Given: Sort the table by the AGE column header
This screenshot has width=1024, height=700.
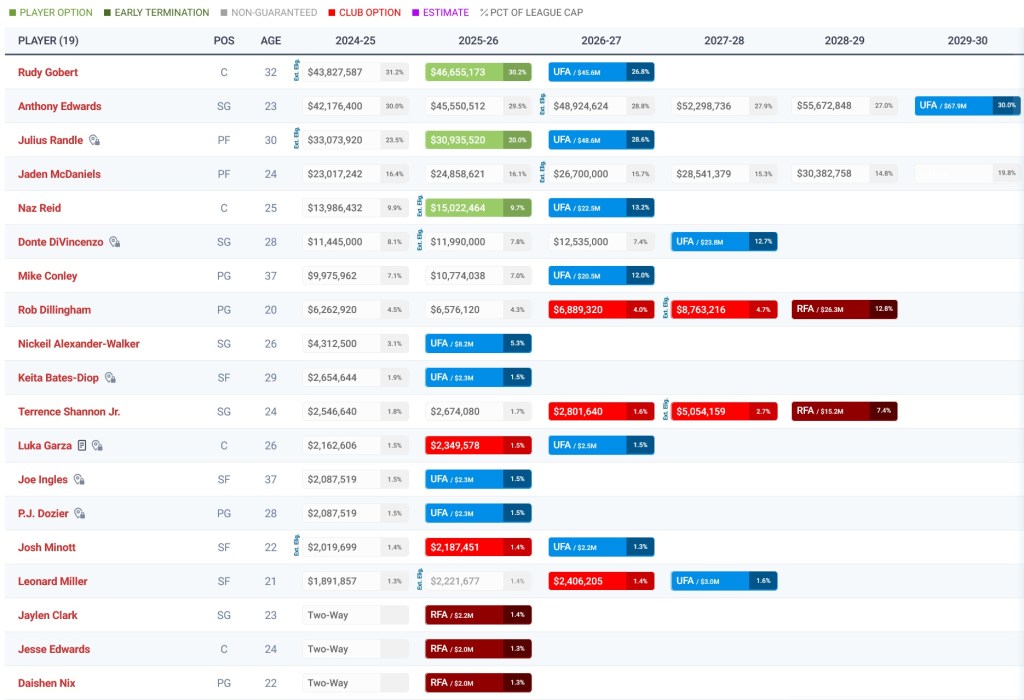Looking at the screenshot, I should tap(271, 41).
